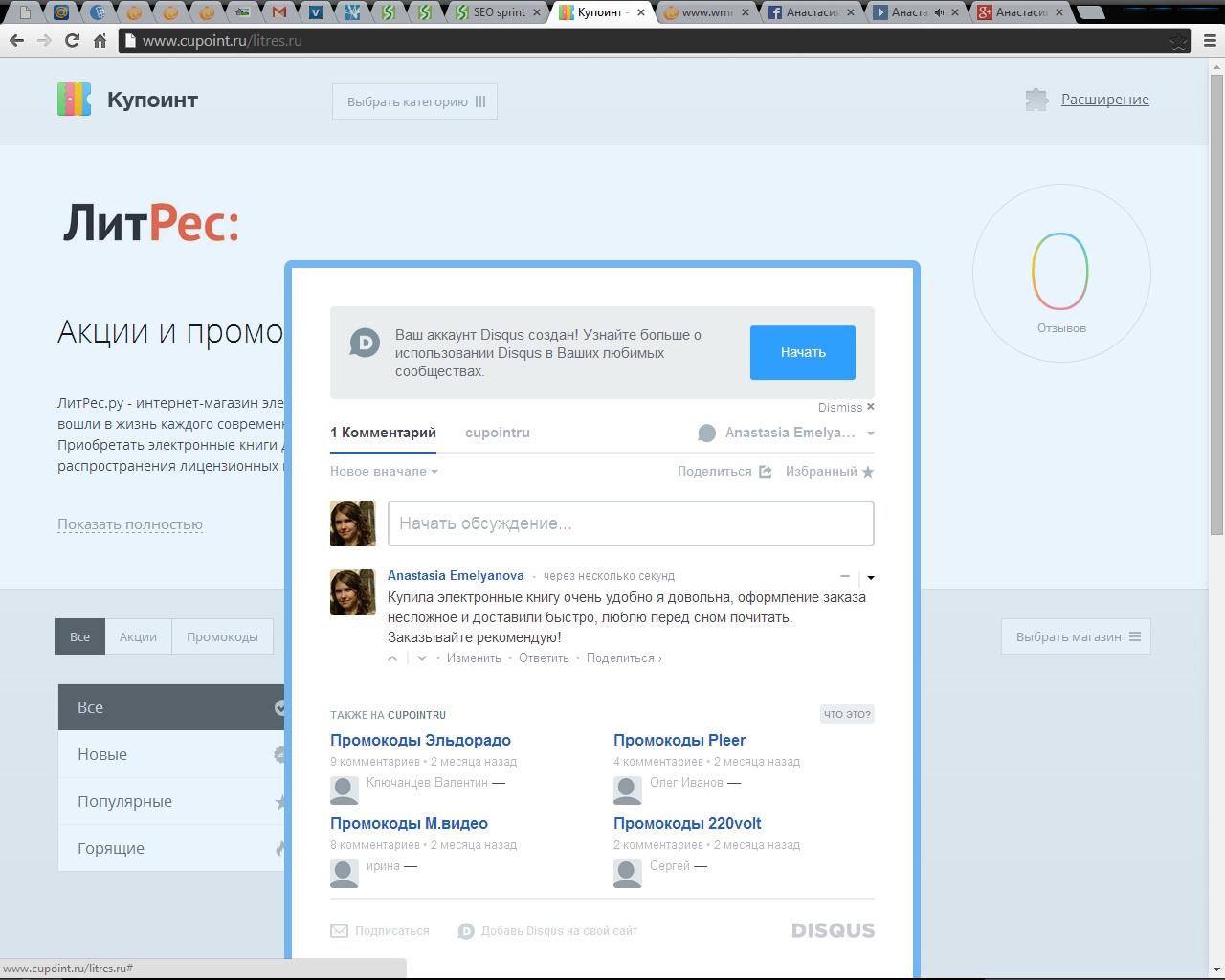The height and width of the screenshot is (980, 1225).
Task: Click the ЧТО ЭТО? badge
Action: click(848, 714)
